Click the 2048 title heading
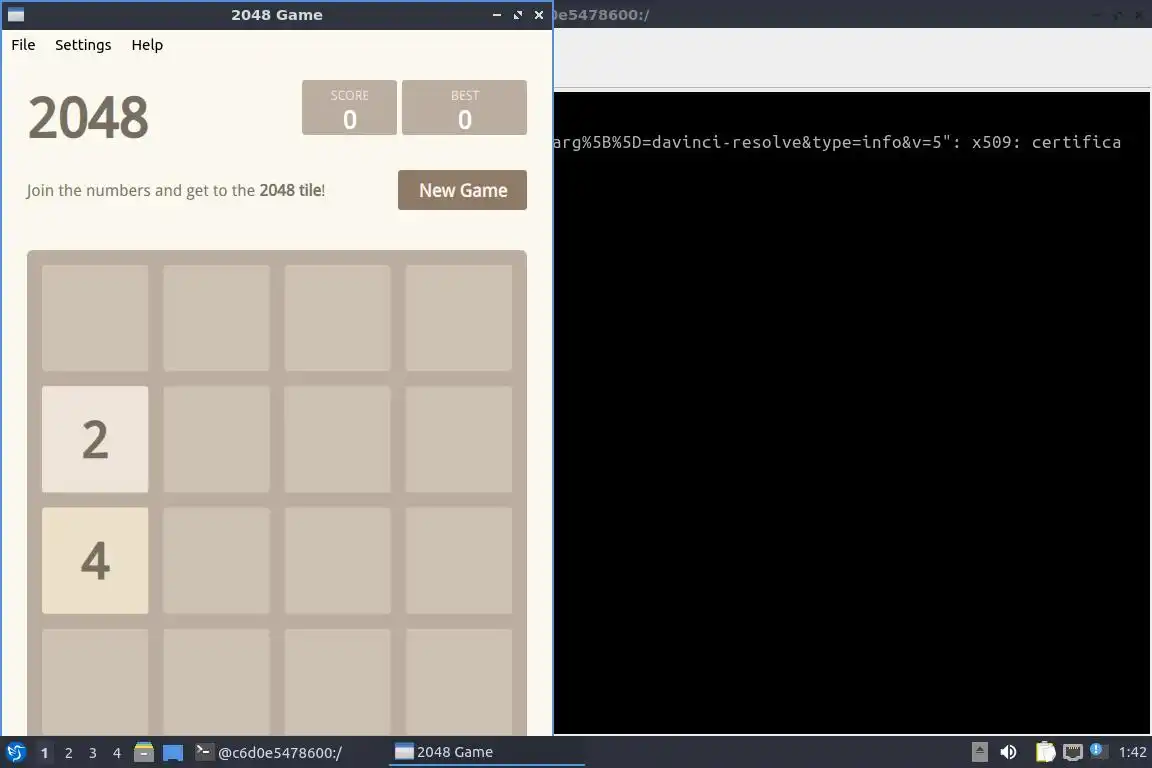 [x=88, y=117]
